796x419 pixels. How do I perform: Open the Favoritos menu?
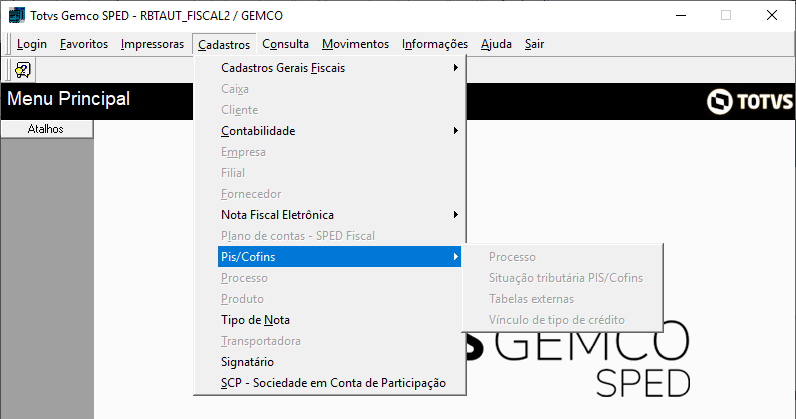click(x=84, y=44)
